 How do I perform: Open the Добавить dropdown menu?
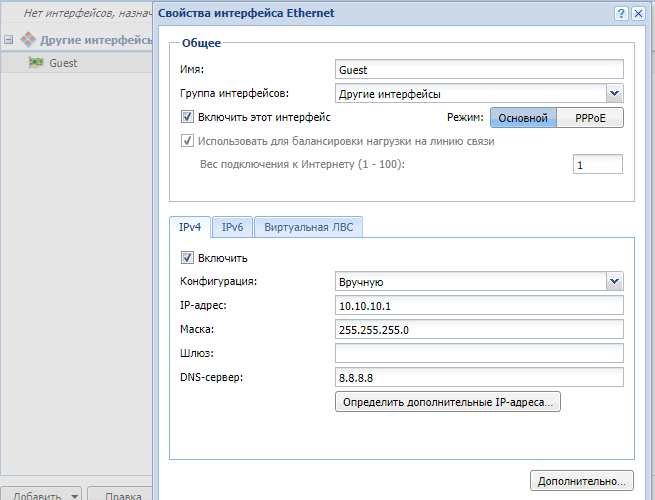75,495
